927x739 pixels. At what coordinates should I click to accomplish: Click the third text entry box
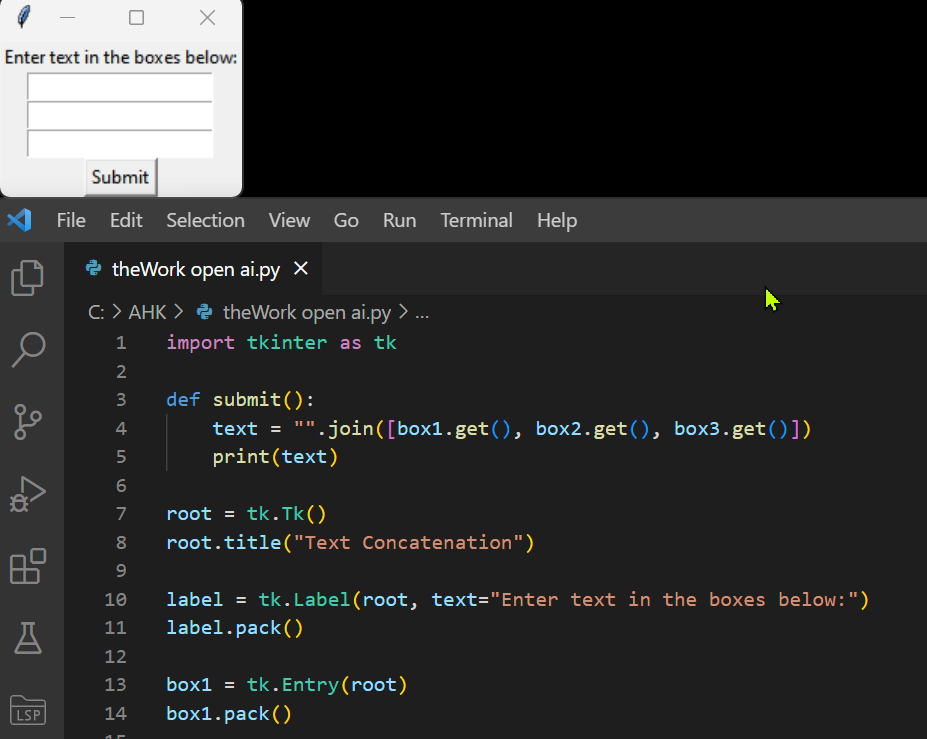pyautogui.click(x=120, y=144)
